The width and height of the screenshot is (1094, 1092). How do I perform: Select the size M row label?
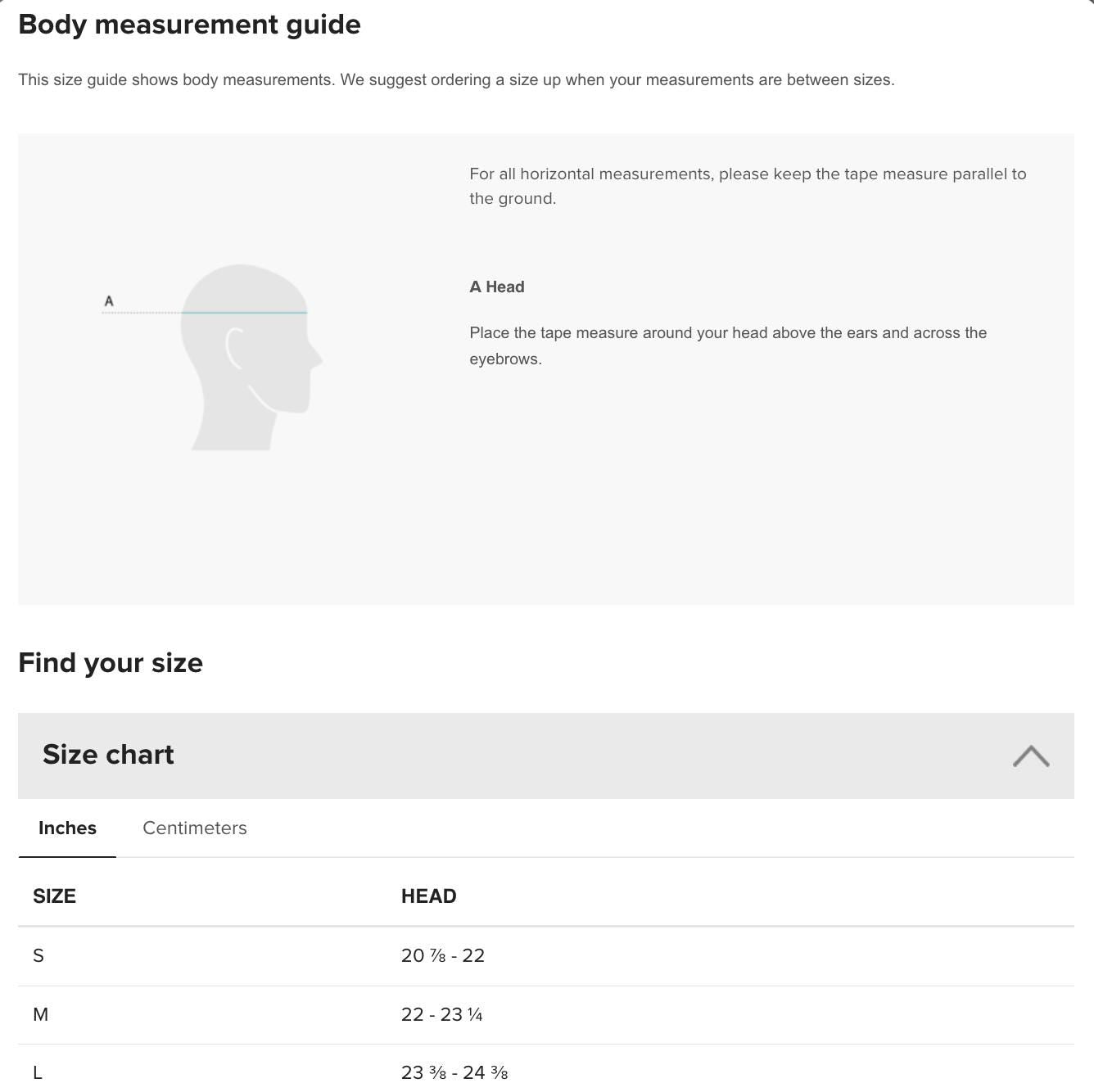pos(40,1014)
